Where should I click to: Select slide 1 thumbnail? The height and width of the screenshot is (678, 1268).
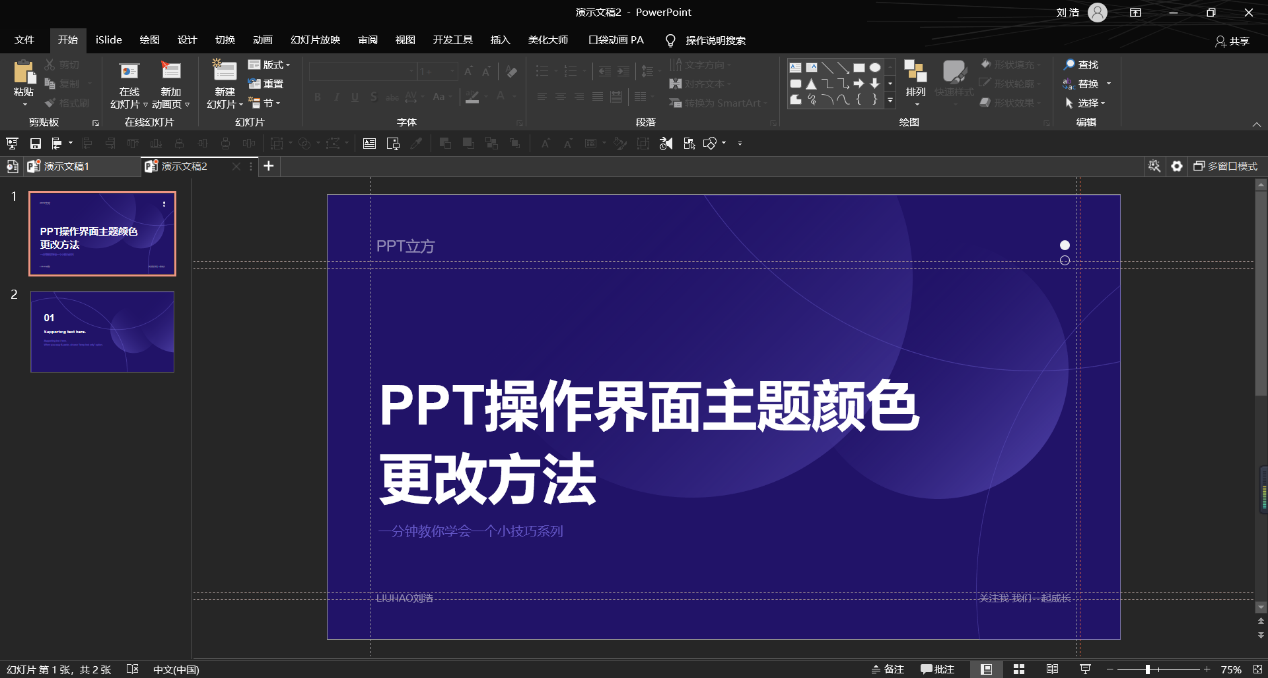(102, 233)
